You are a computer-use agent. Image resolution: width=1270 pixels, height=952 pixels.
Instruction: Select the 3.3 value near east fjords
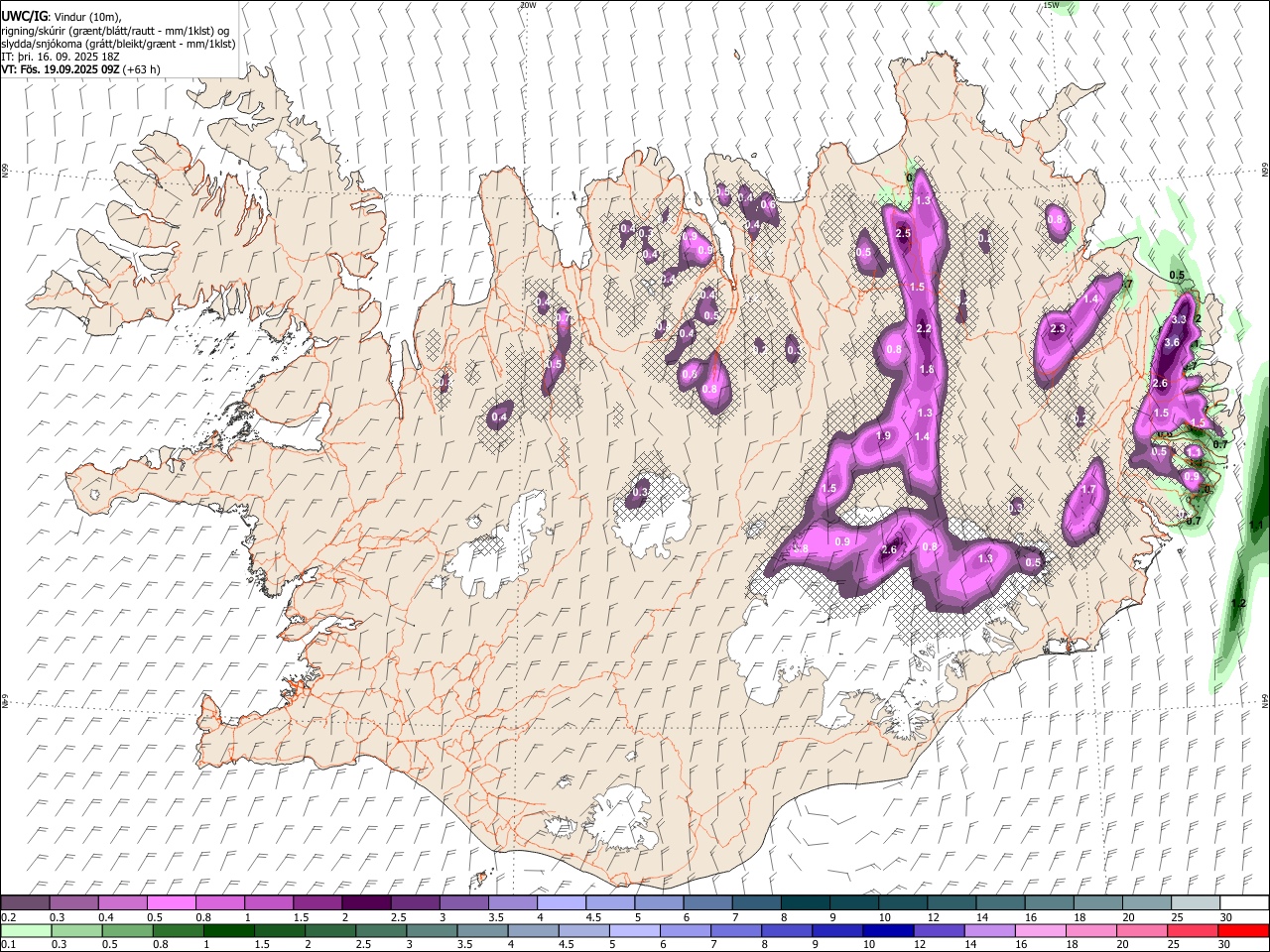pyautogui.click(x=1179, y=319)
